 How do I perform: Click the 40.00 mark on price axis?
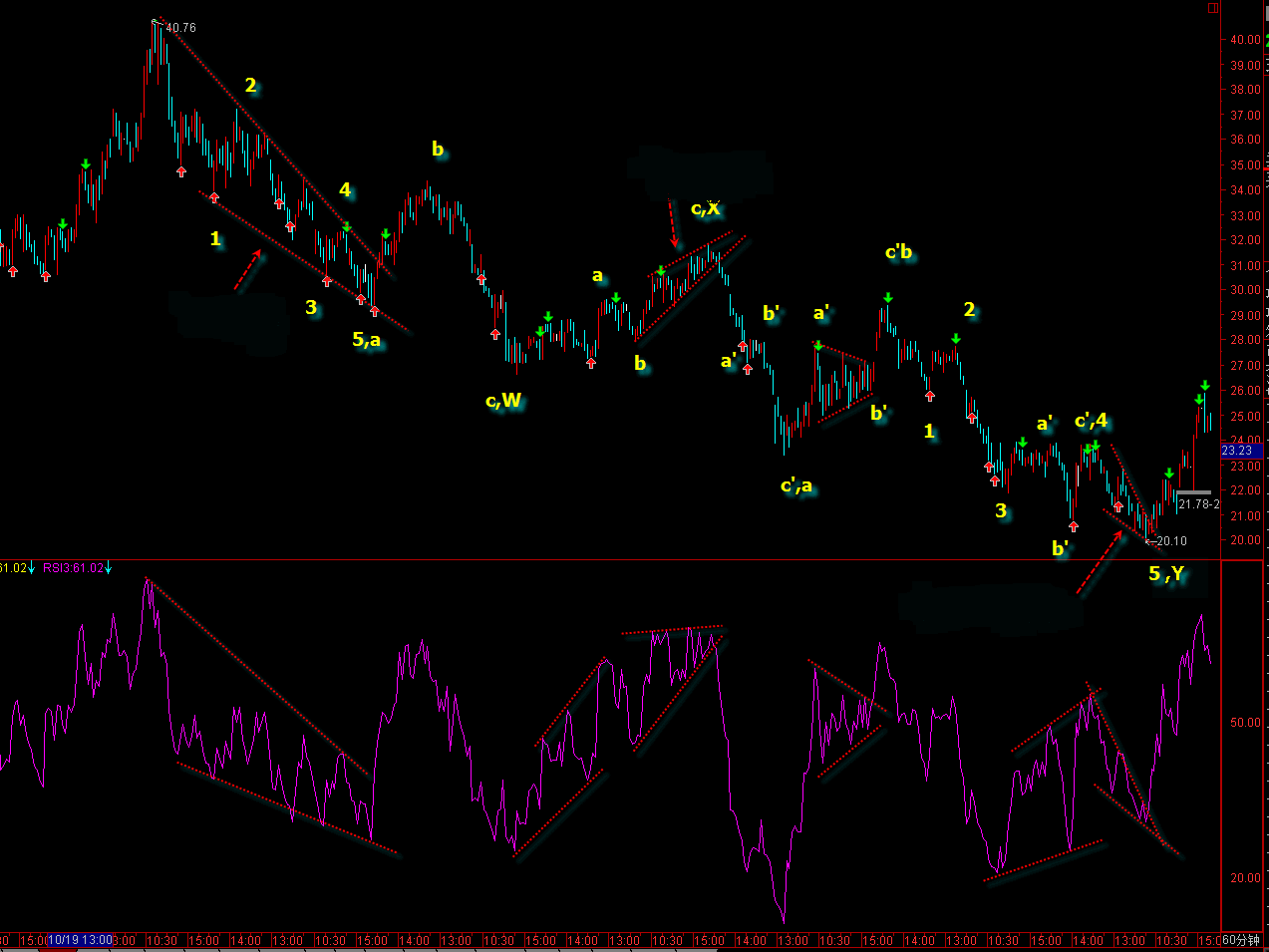(x=1245, y=40)
